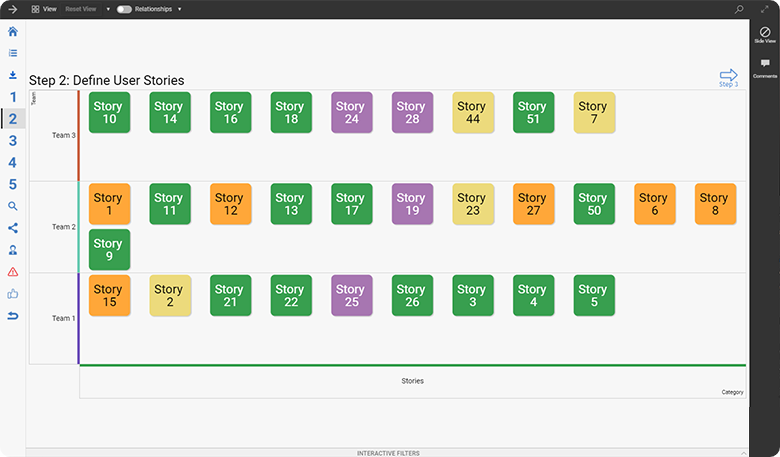Image resolution: width=780 pixels, height=457 pixels.
Task: Toggle fullscreen with the expand arrows
Action: point(765,9)
